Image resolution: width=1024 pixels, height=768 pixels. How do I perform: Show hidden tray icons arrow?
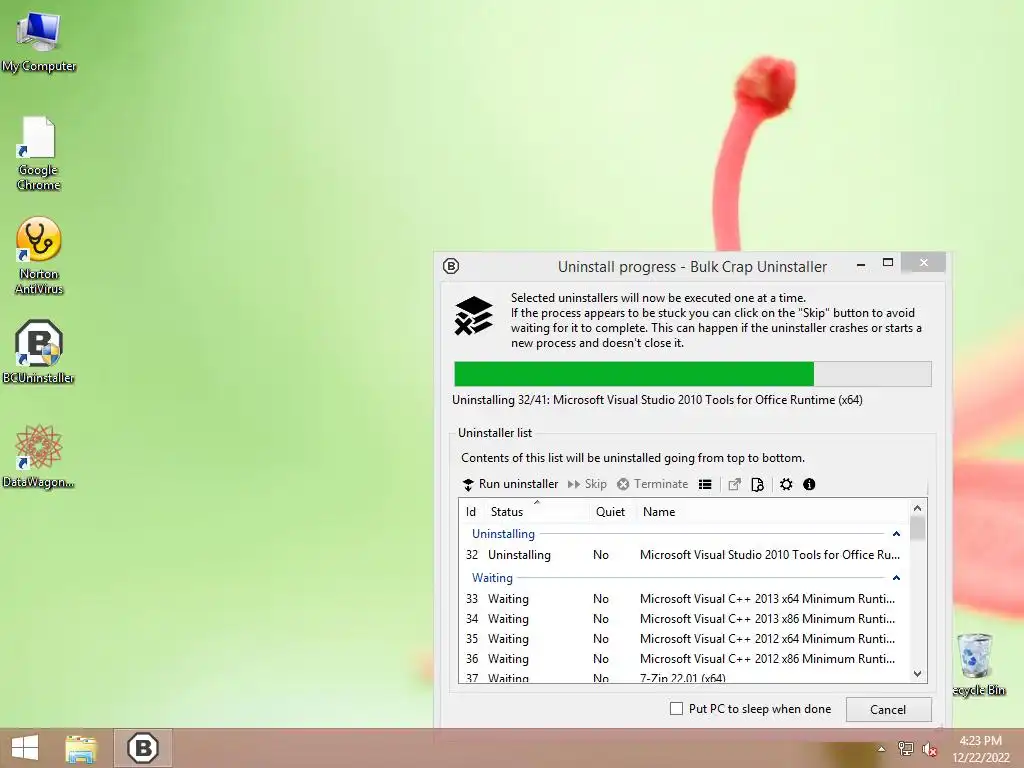(881, 749)
